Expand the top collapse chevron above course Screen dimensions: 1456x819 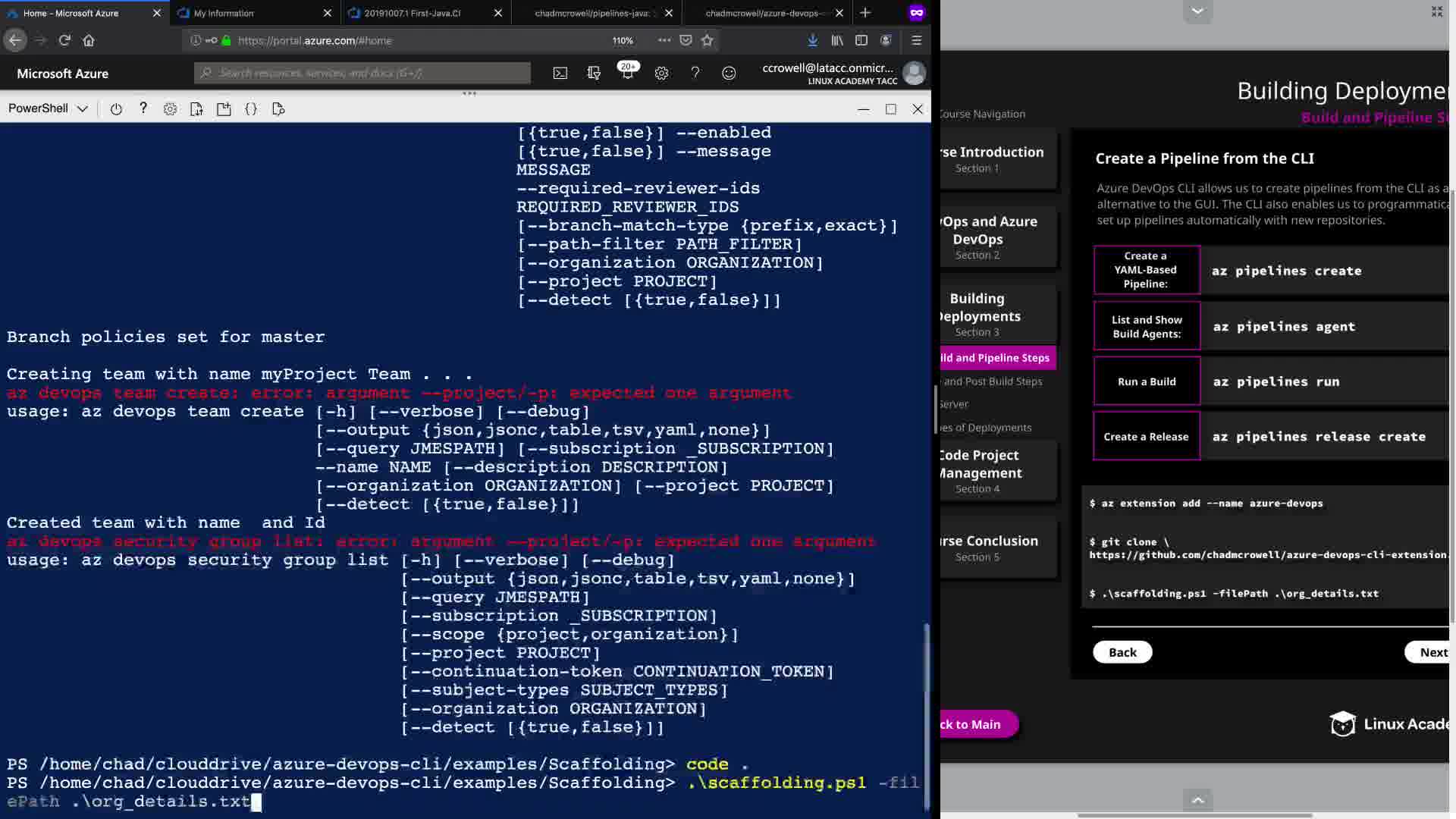[1197, 11]
